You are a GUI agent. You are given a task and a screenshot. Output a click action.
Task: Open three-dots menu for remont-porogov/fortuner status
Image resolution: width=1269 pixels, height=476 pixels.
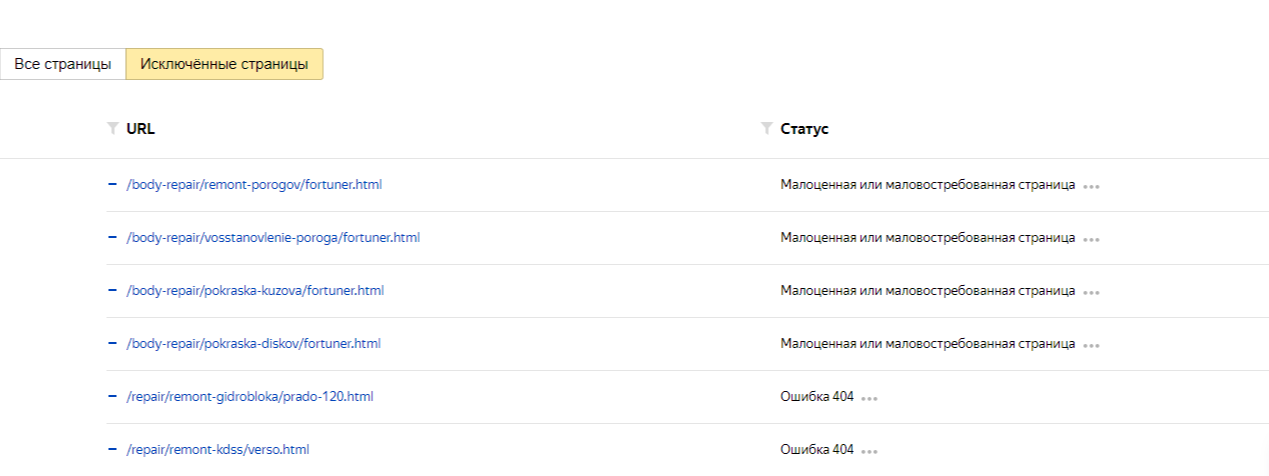click(x=1091, y=186)
